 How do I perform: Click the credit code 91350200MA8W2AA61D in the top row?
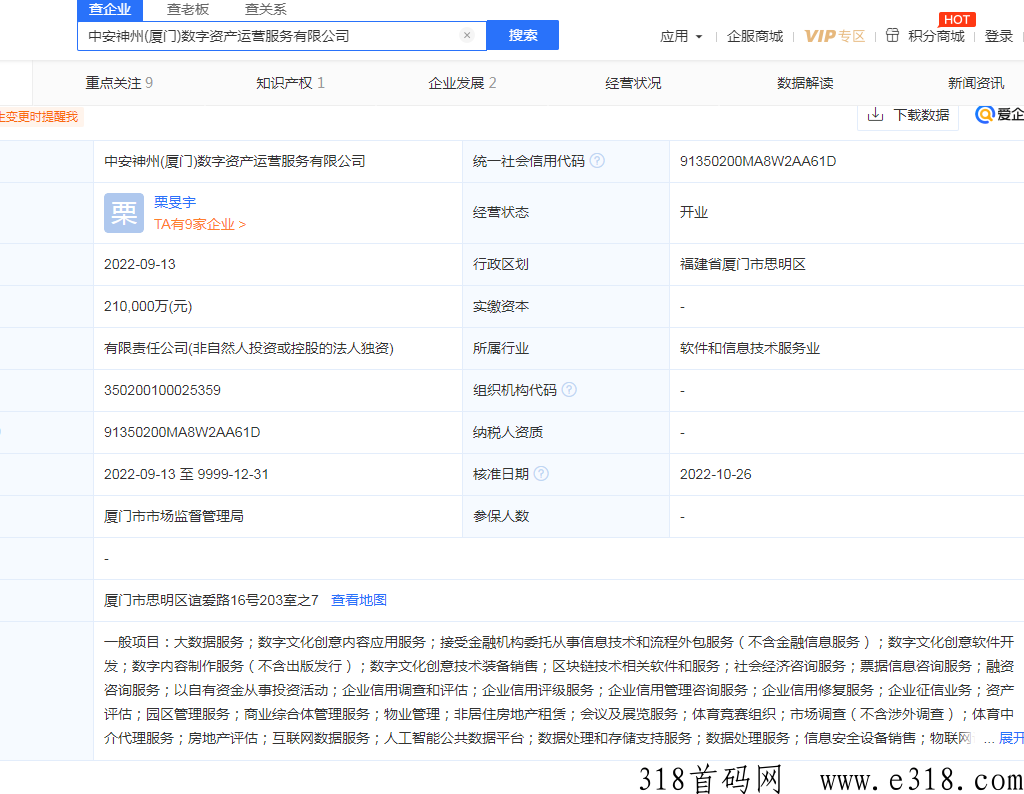tap(758, 161)
